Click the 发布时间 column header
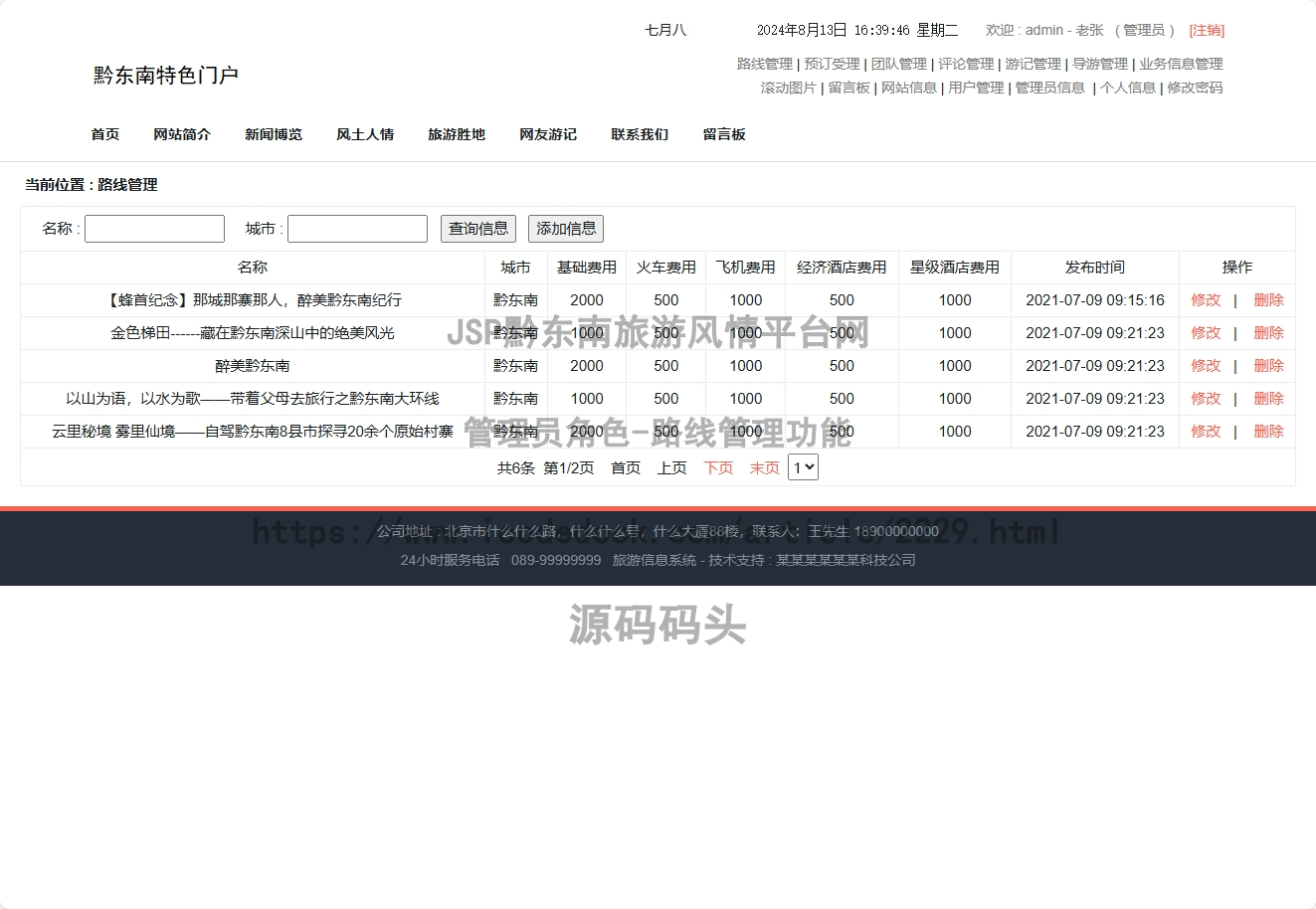The width and height of the screenshot is (1316, 909). [1095, 268]
